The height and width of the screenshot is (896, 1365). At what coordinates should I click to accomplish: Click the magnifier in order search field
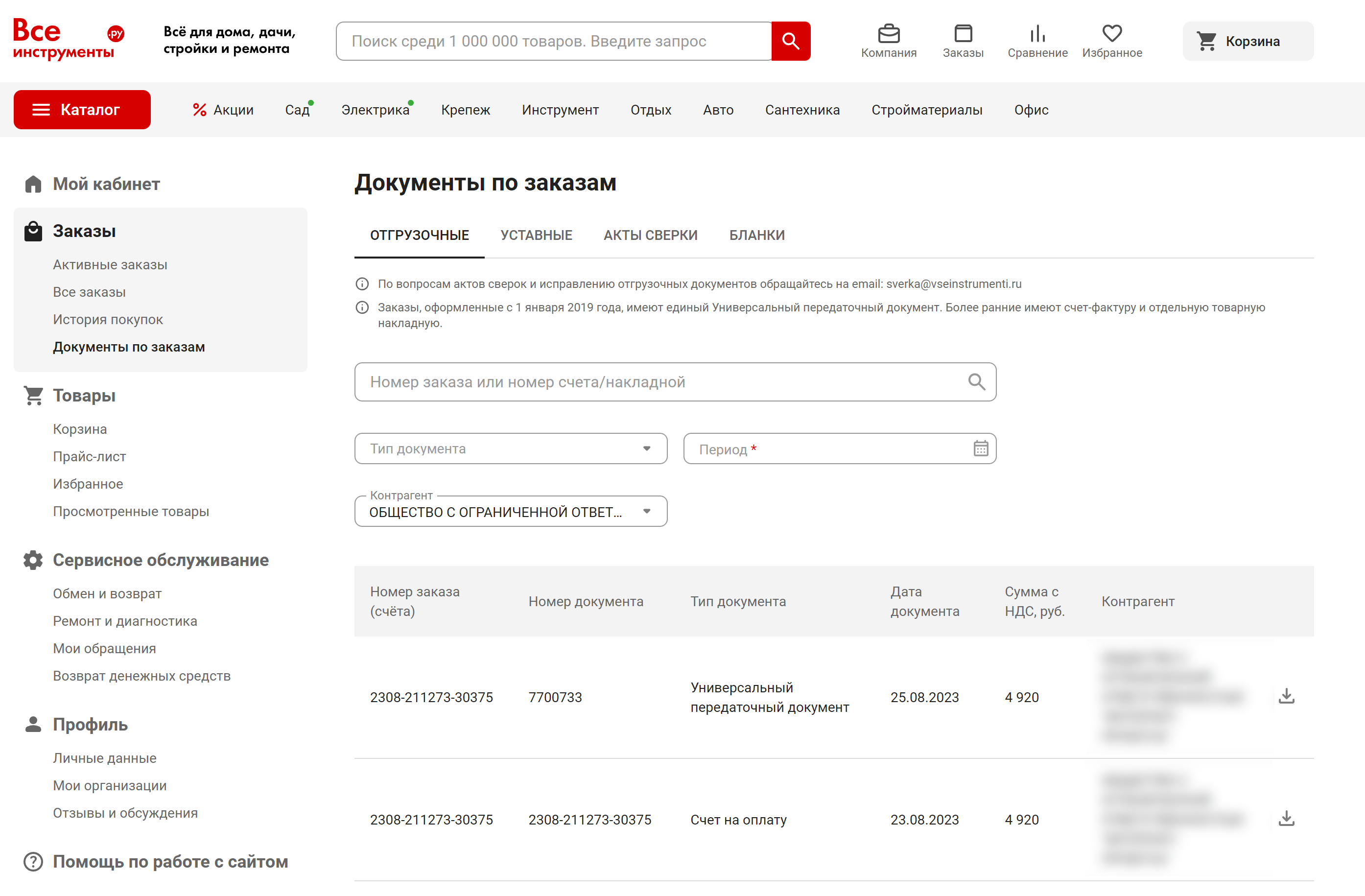click(976, 382)
